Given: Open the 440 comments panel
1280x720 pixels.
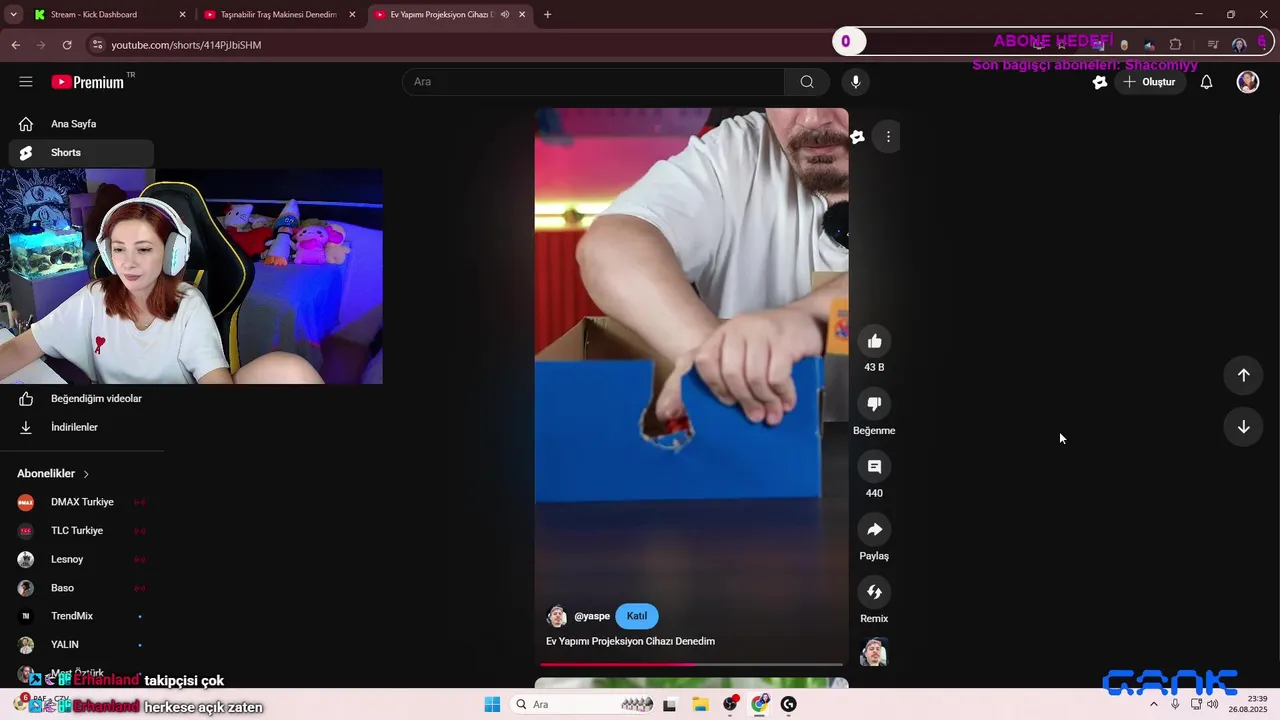Looking at the screenshot, I should tap(874, 467).
